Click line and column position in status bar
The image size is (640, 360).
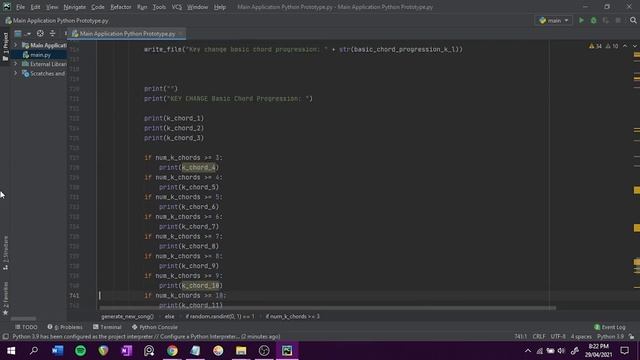pyautogui.click(x=521, y=337)
